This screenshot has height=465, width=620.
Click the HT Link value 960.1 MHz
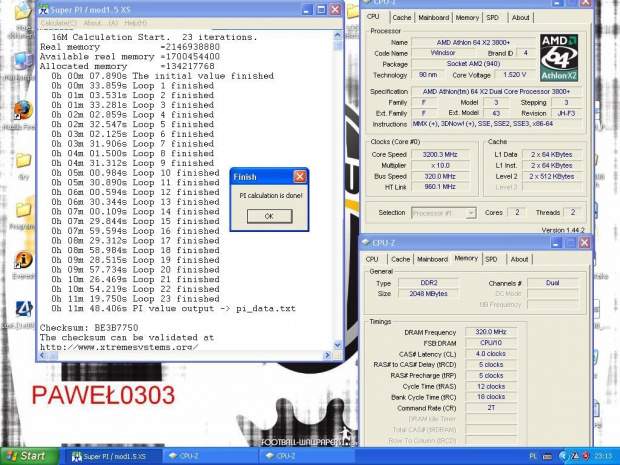coord(440,187)
